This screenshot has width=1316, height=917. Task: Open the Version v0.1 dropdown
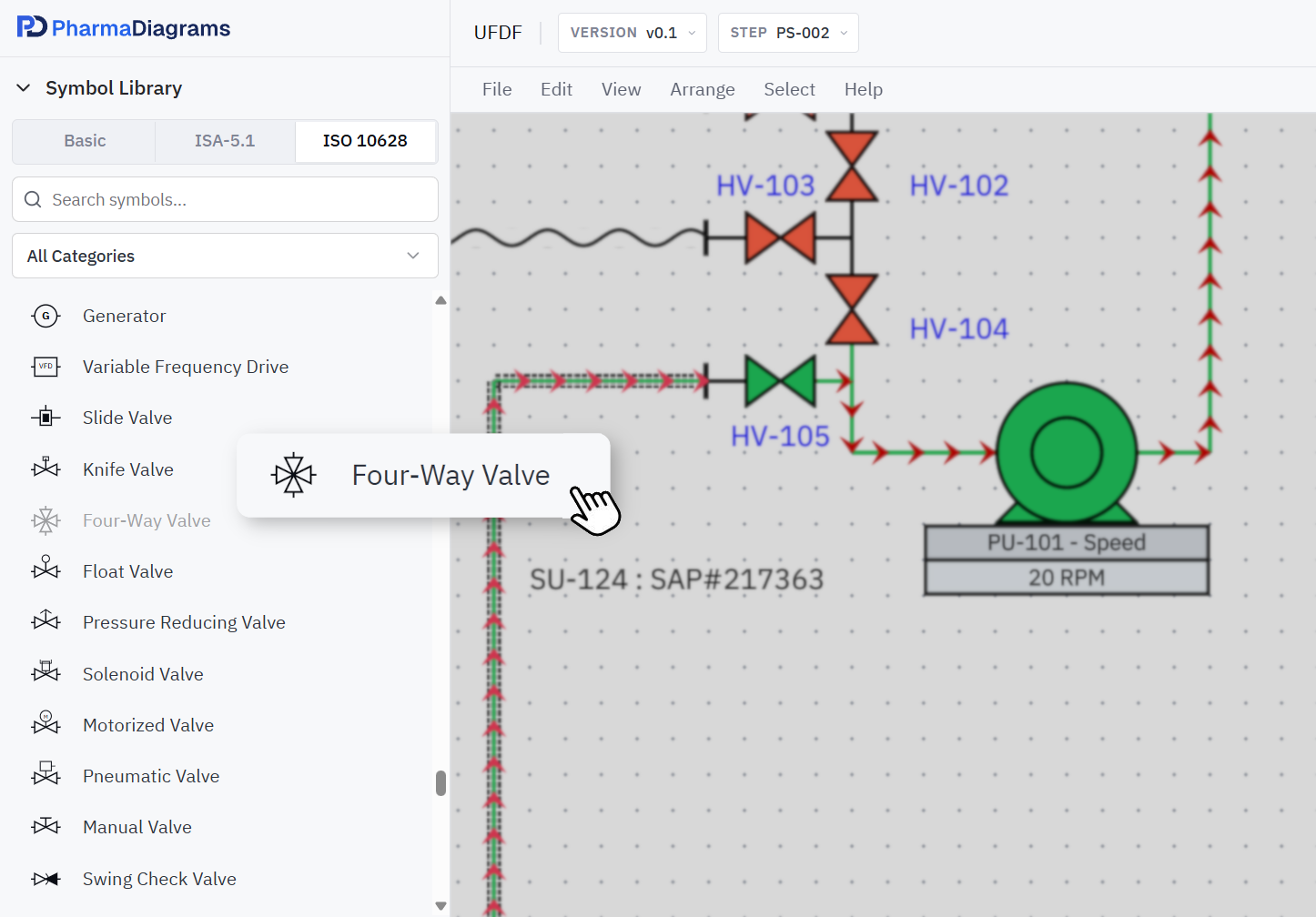632,33
